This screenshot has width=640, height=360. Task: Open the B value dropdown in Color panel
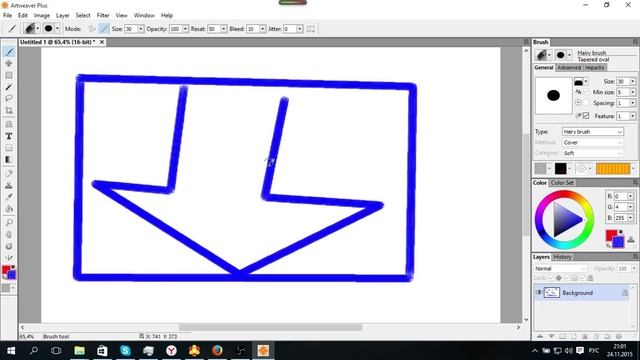click(x=630, y=218)
